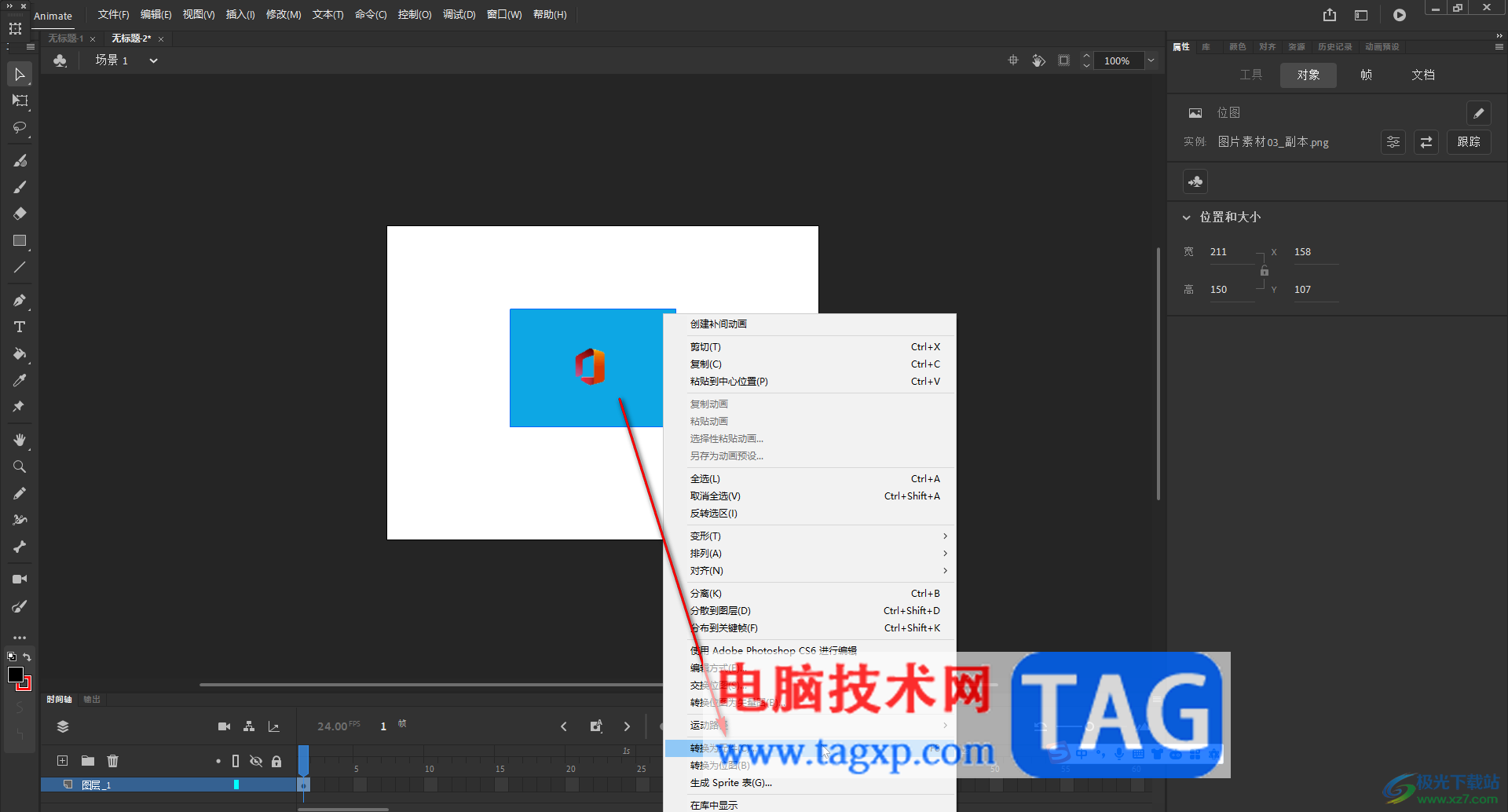Open the more tools ellipsis
Screen dimensions: 1508x812
tap(20, 638)
